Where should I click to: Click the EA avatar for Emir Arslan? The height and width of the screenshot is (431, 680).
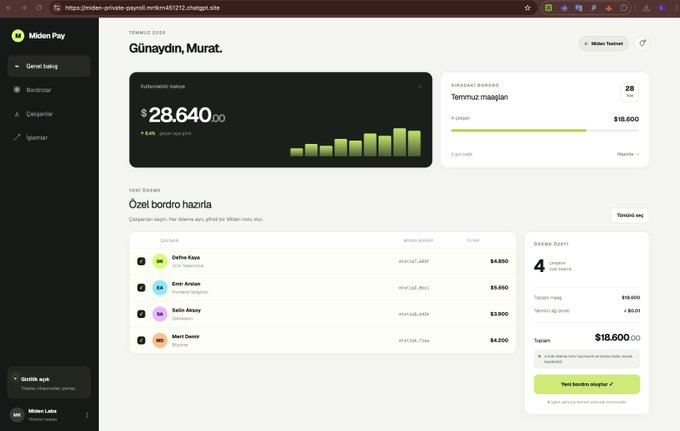(x=160, y=287)
